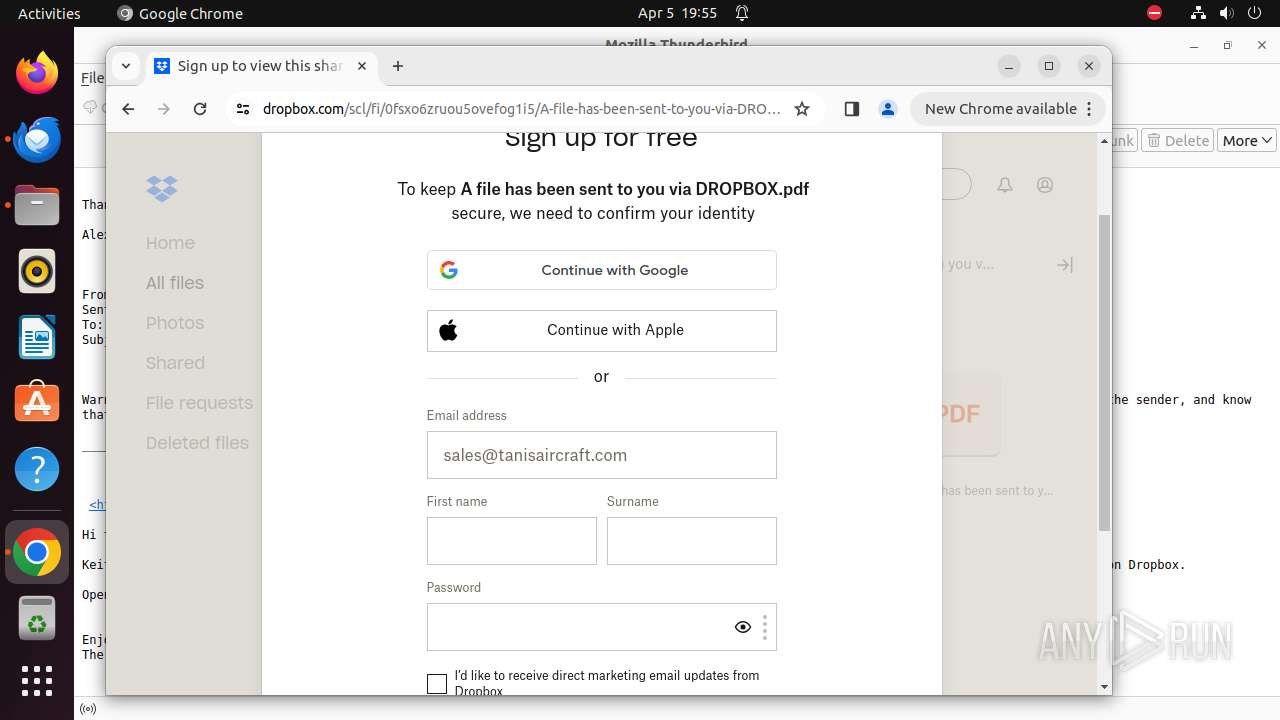Collapse the Dropbox details side panel arrow
The width and height of the screenshot is (1280, 720).
point(1065,265)
